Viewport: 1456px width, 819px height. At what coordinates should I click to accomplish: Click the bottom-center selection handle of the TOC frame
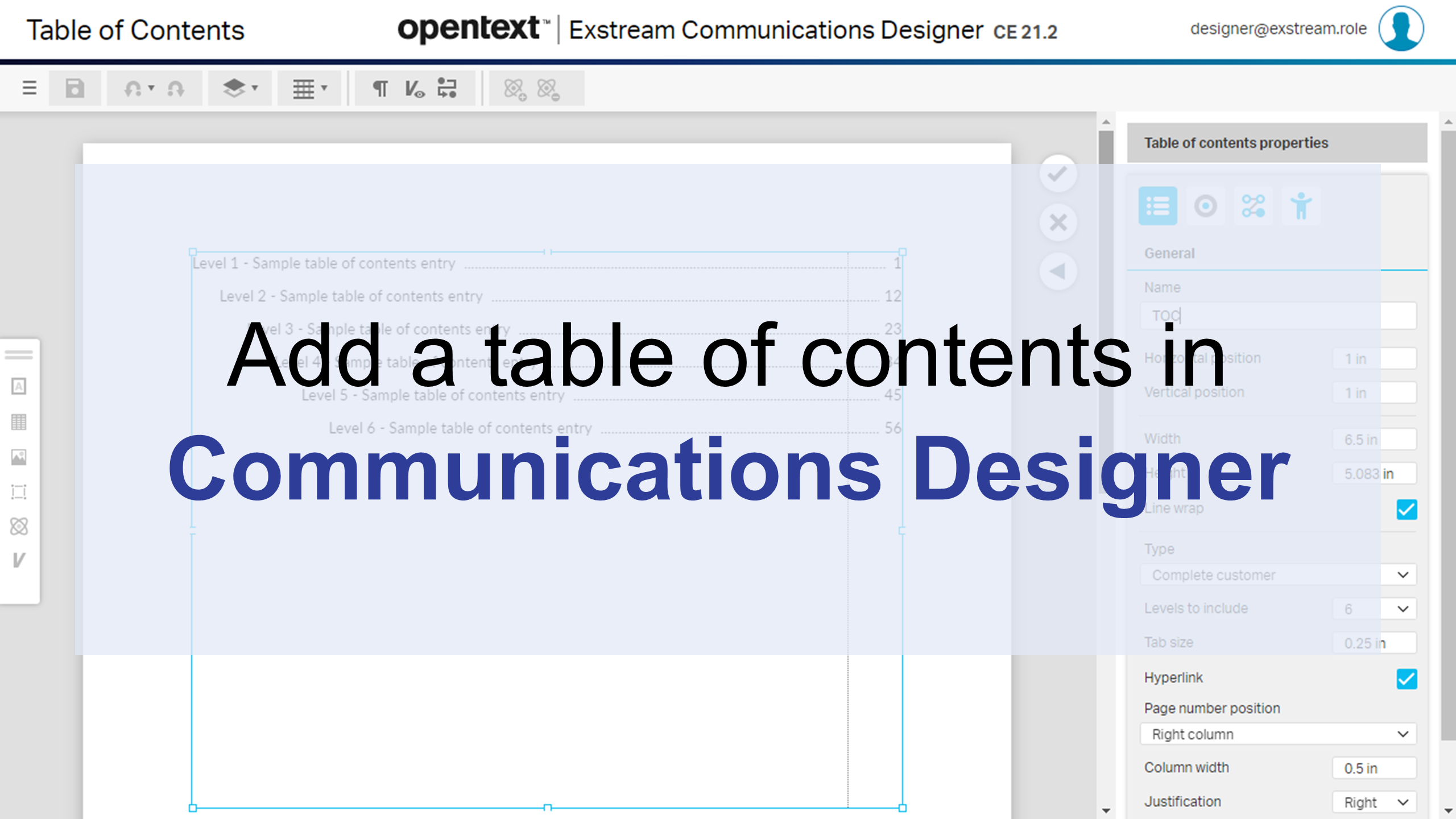click(547, 808)
